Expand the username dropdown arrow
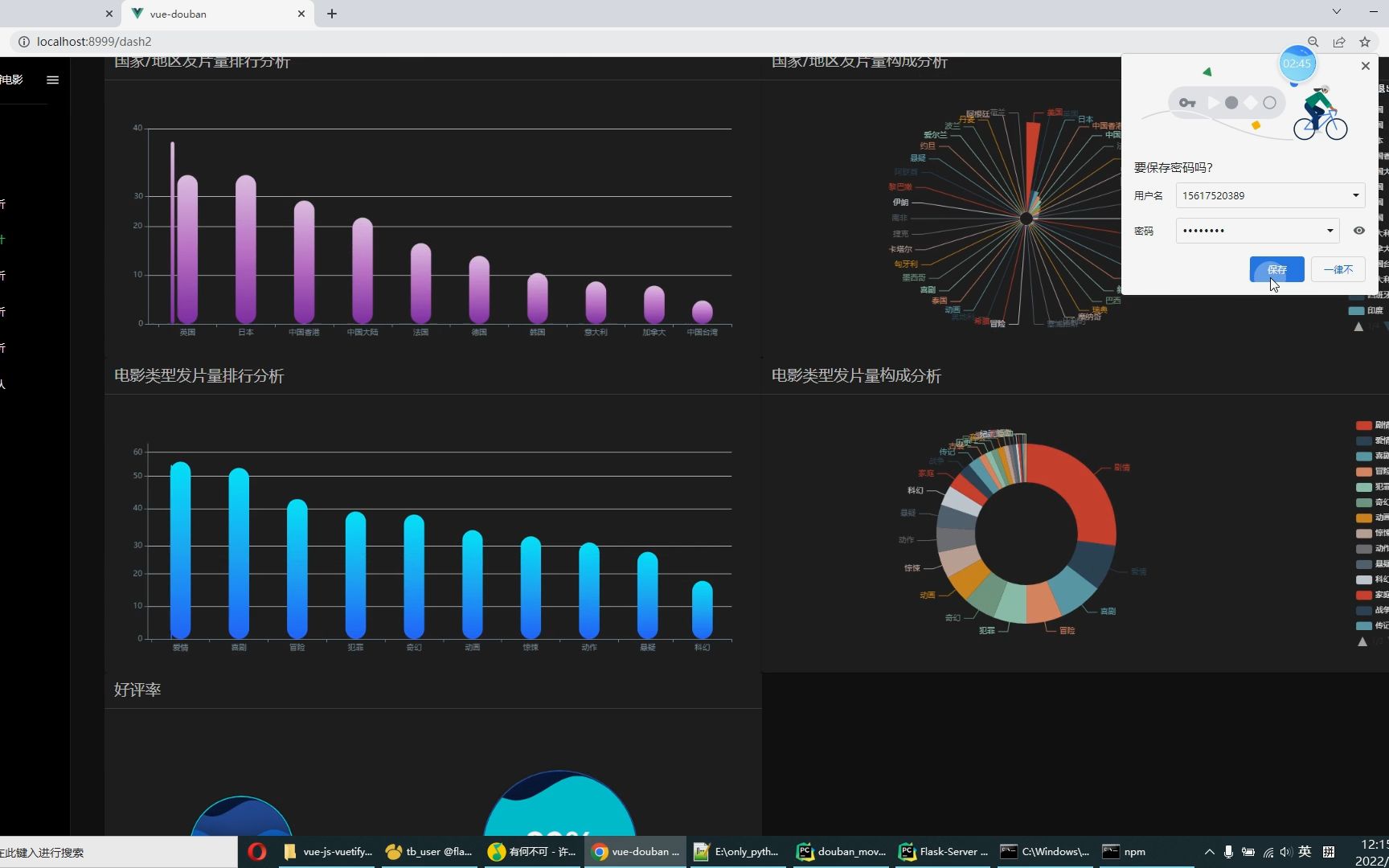Screen dimensions: 1389x868 [x=1355, y=195]
